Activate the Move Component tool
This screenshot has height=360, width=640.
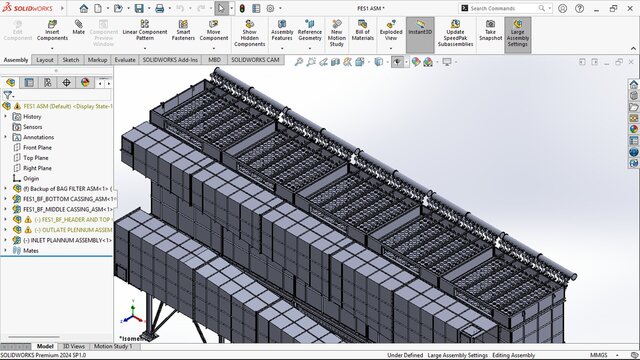(213, 31)
